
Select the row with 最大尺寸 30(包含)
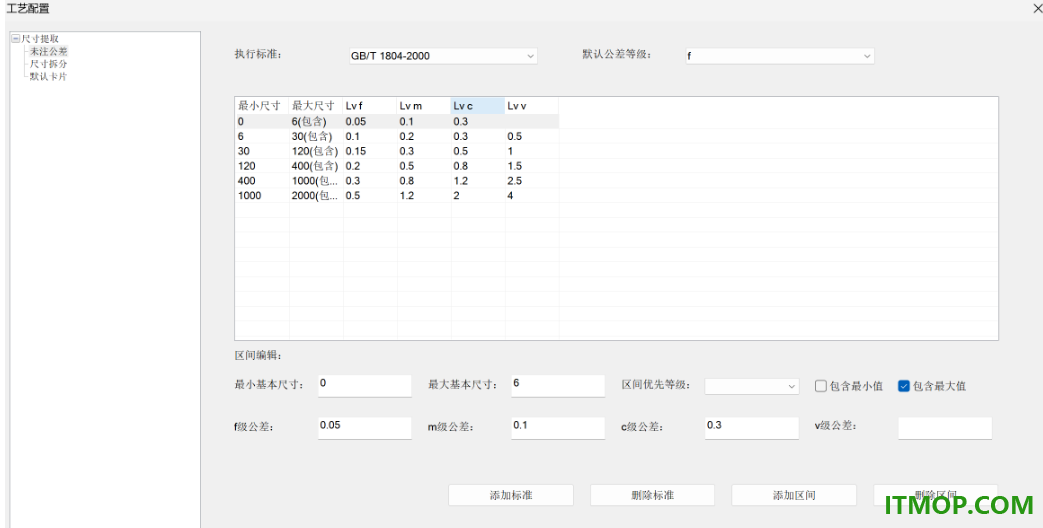[397, 136]
